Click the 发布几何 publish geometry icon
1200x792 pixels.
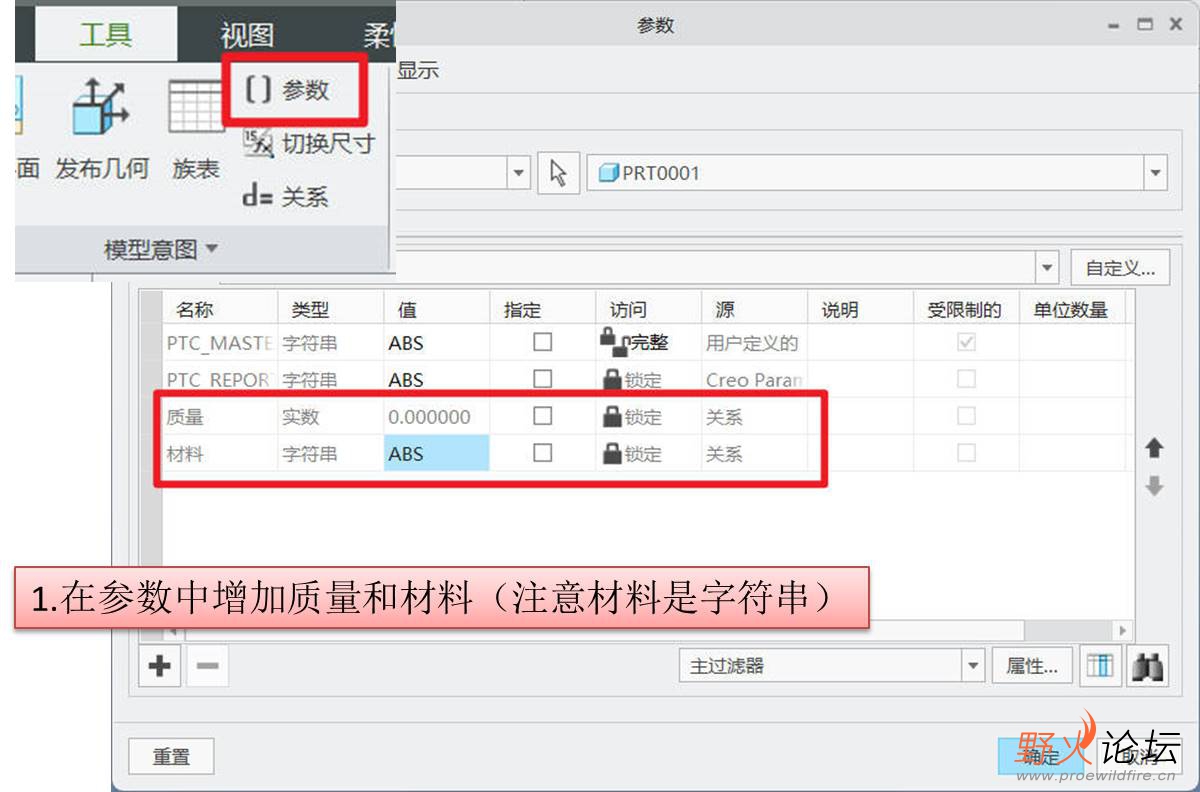101,109
